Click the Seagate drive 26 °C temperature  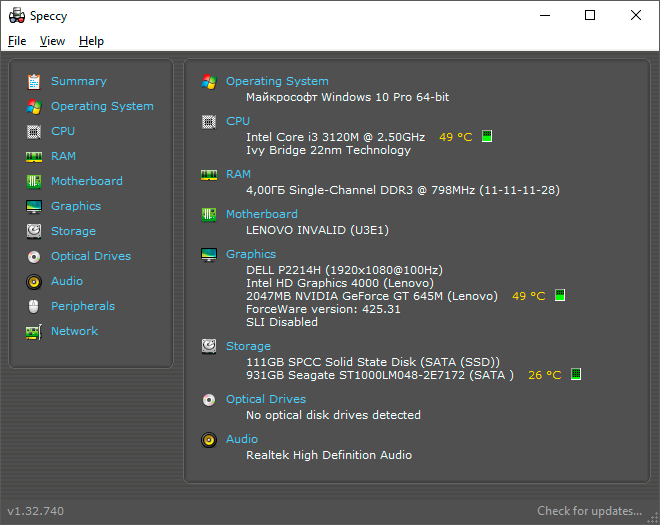tap(545, 375)
